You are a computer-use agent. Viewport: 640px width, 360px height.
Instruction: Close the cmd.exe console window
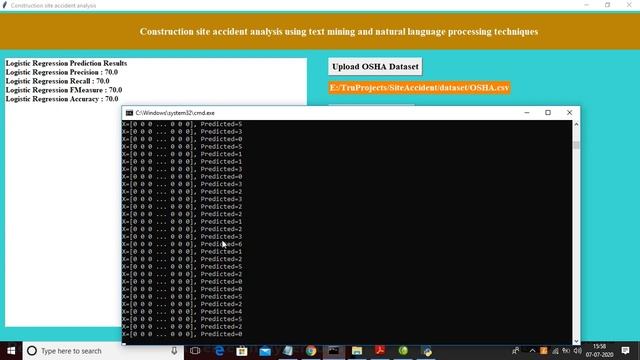[569, 113]
